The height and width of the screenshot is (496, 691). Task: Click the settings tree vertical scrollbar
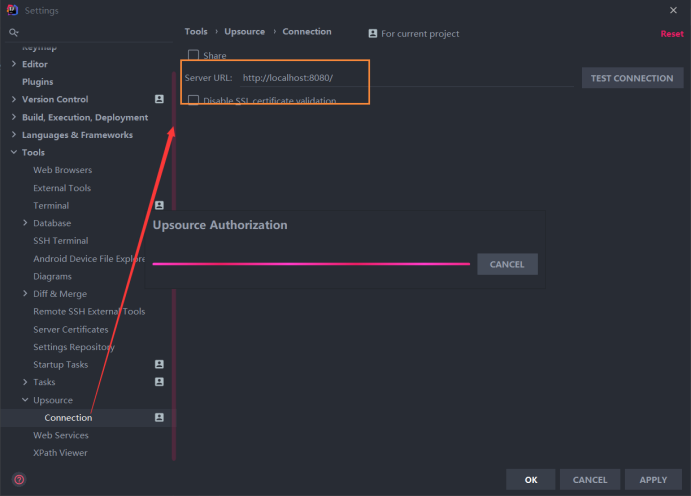pos(174,264)
